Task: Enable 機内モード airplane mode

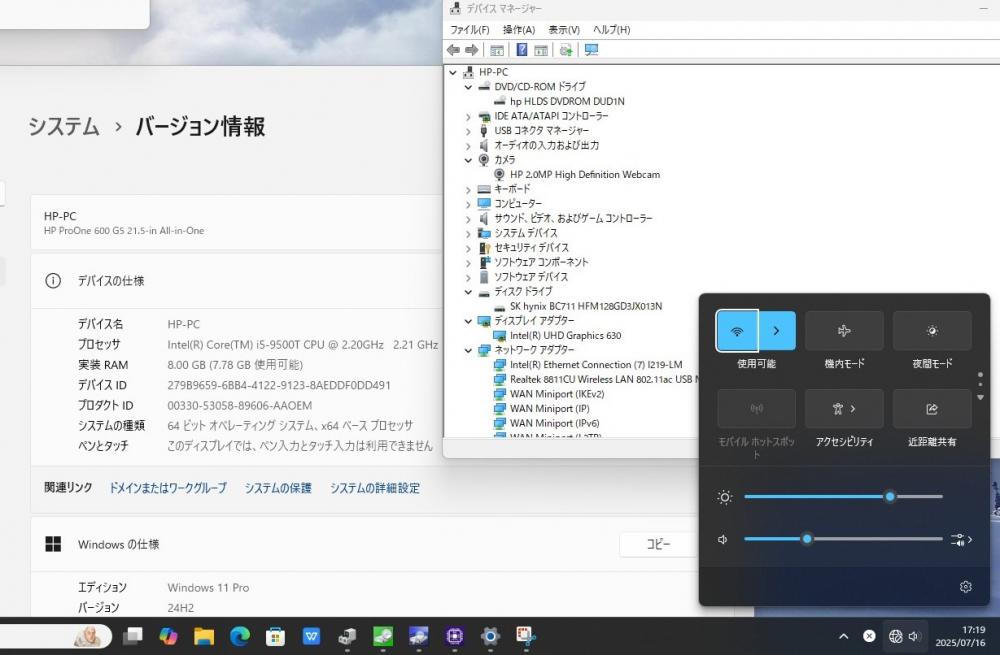Action: click(844, 330)
